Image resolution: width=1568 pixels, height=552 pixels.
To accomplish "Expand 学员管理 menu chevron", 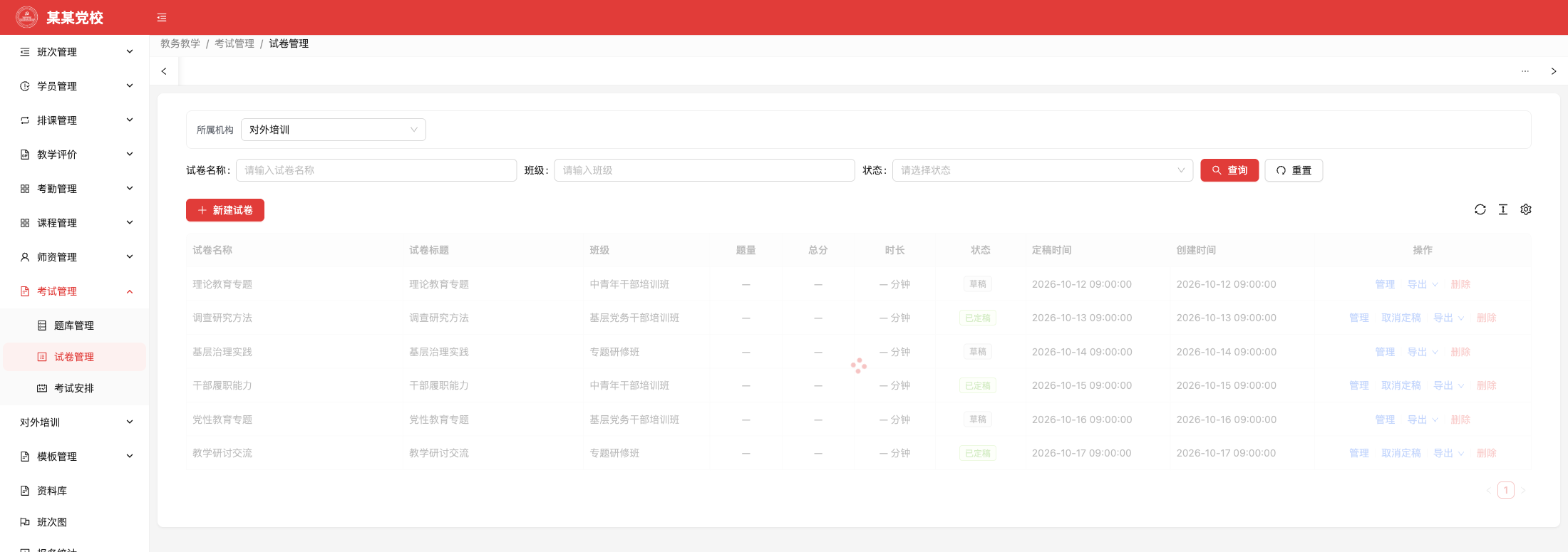I will [x=130, y=86].
